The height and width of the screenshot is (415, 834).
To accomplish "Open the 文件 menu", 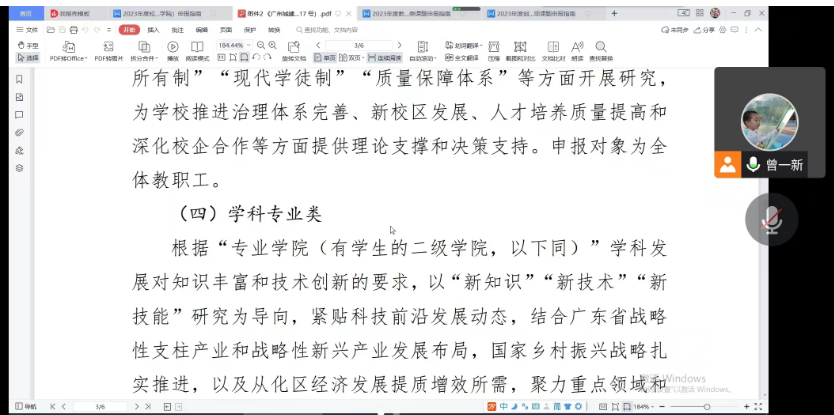I will 30,30.
